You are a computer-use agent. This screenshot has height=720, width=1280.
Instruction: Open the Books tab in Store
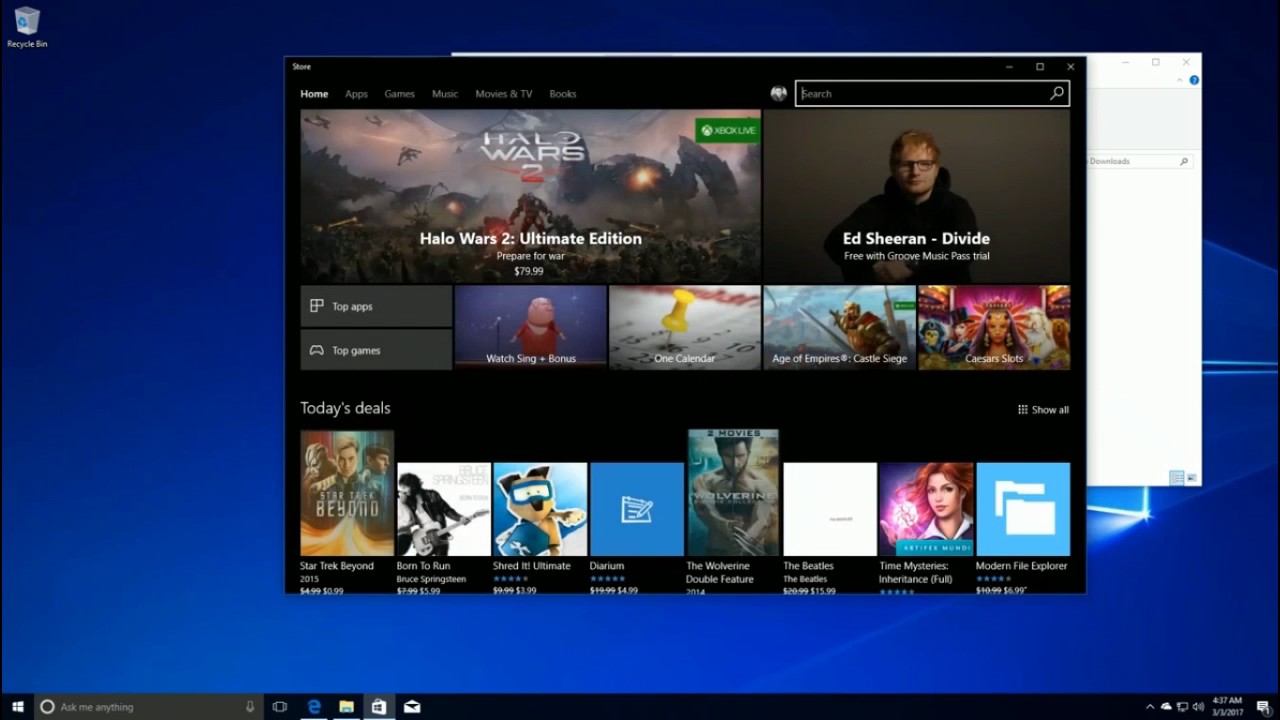pyautogui.click(x=562, y=94)
